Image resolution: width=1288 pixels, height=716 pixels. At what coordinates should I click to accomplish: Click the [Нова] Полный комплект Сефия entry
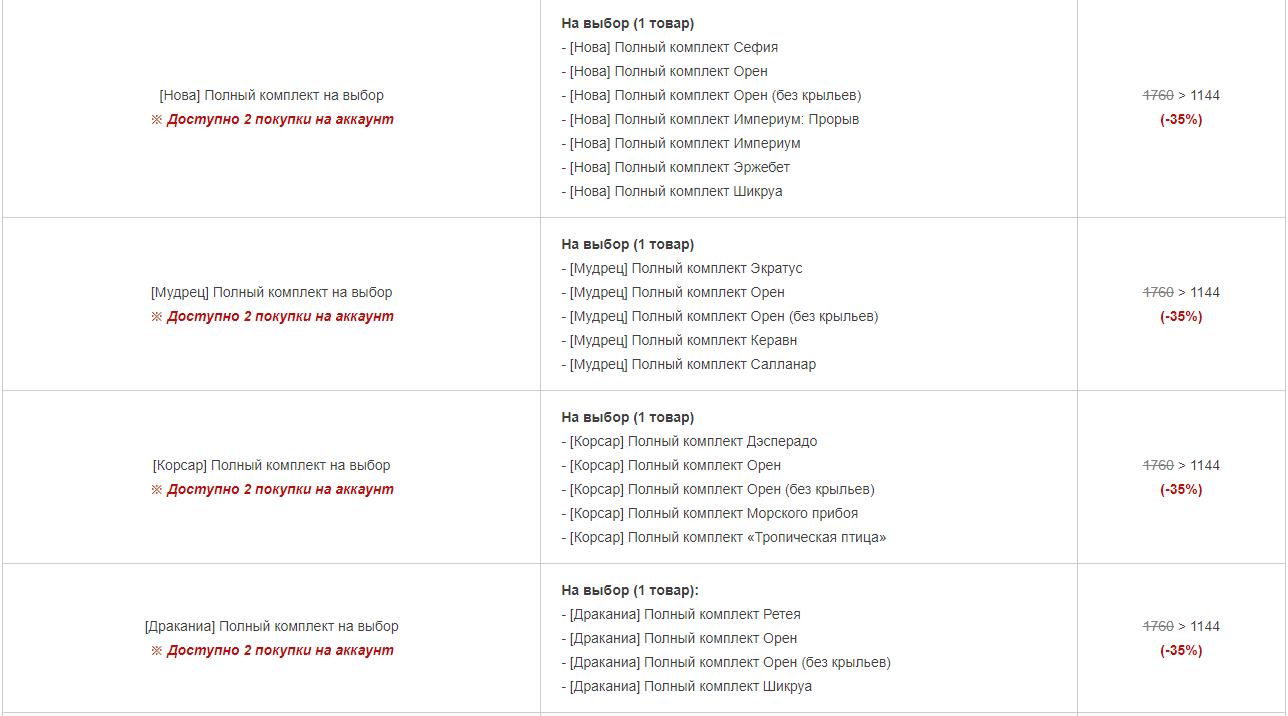point(670,47)
